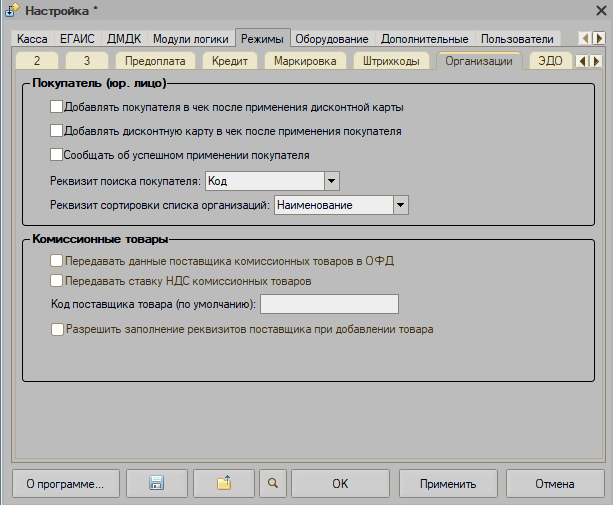
Task: Click the 'О программе...' button
Action: pyautogui.click(x=65, y=484)
